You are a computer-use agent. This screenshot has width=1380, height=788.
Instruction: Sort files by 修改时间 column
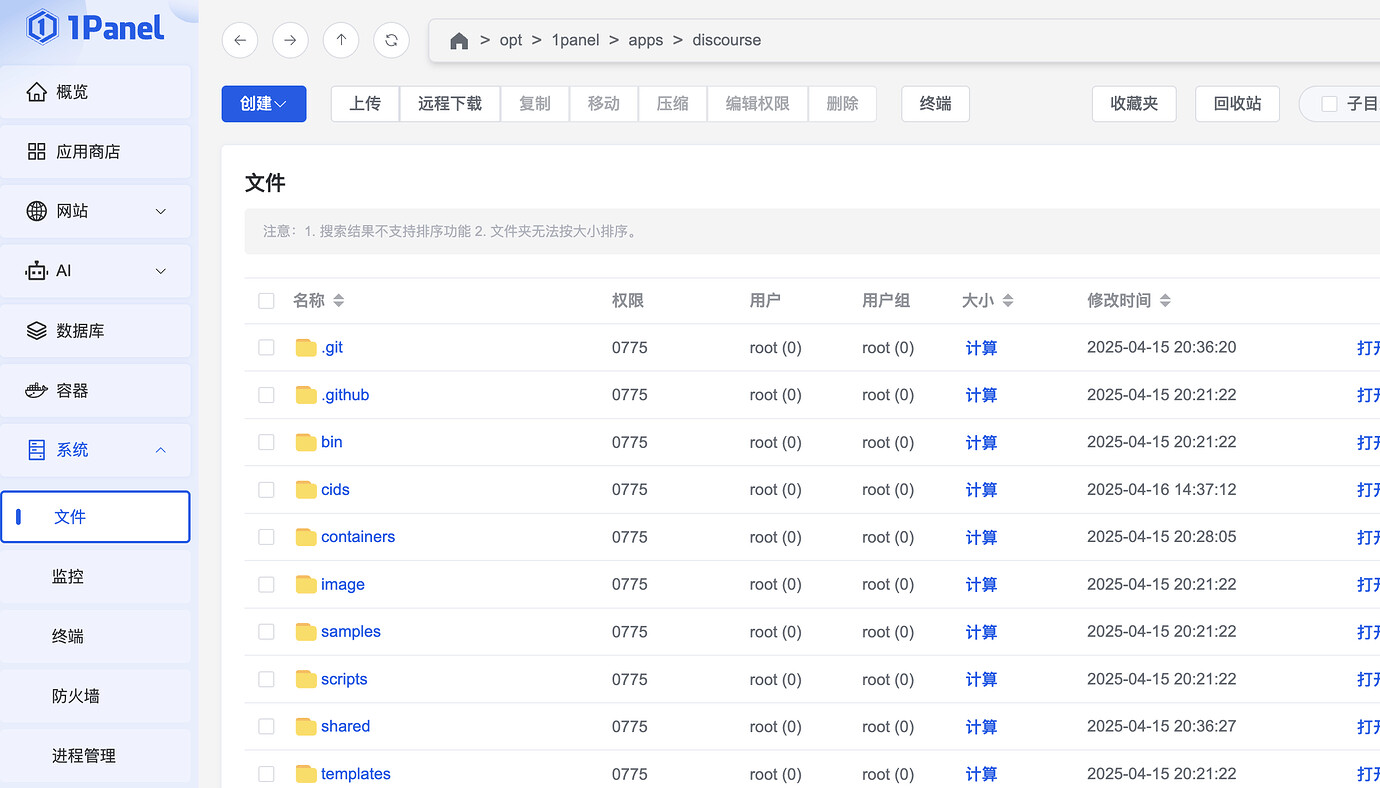[x=1165, y=301]
